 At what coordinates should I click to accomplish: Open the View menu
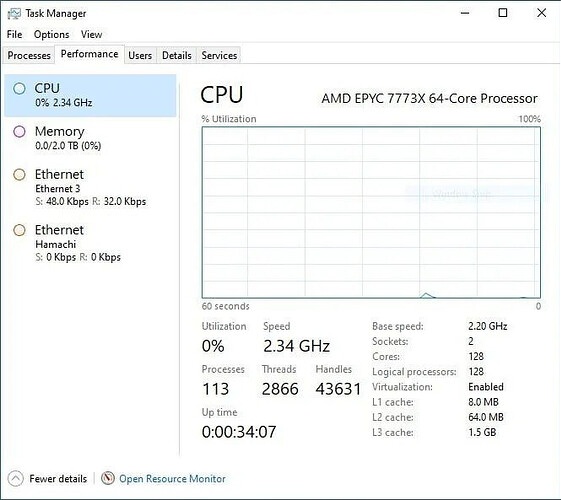[x=92, y=34]
